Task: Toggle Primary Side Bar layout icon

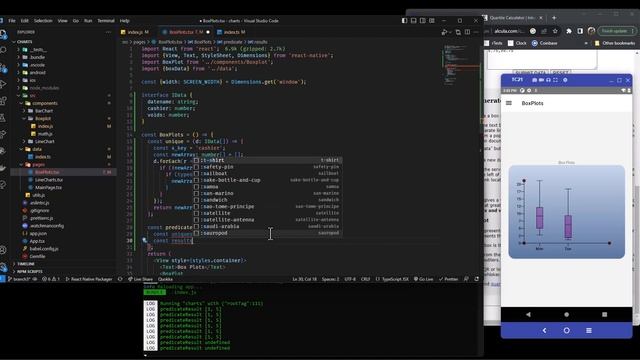Action: [404, 20]
